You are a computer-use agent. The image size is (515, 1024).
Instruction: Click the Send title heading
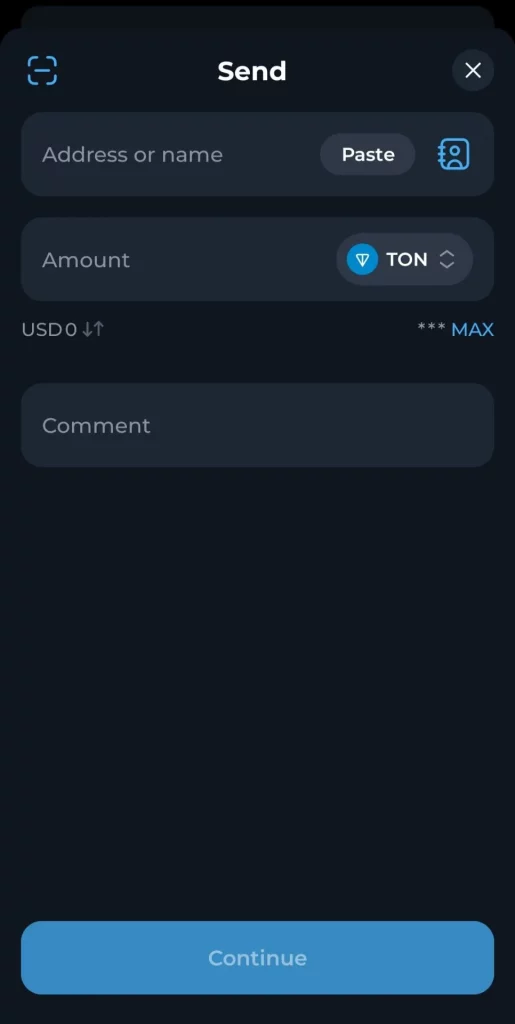click(x=252, y=71)
